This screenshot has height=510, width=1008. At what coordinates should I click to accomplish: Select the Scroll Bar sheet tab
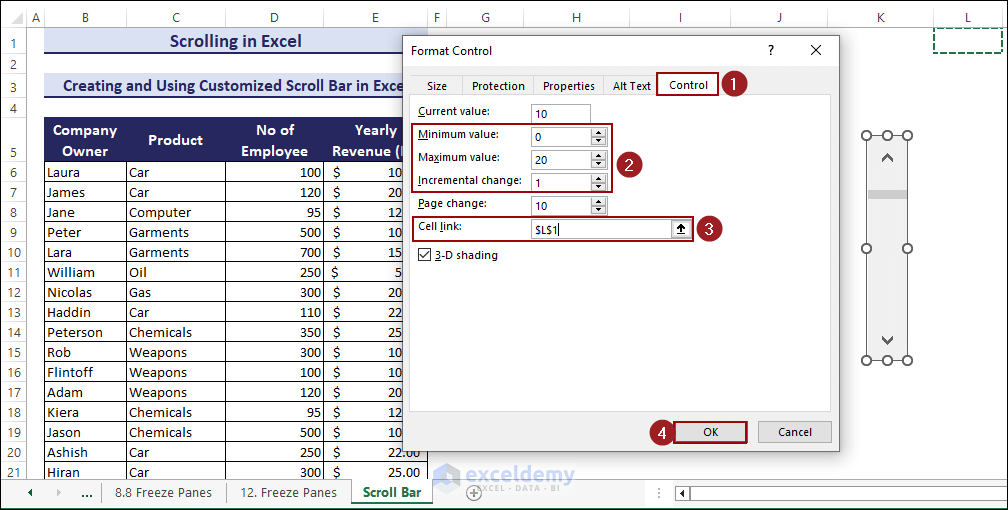pyautogui.click(x=392, y=493)
